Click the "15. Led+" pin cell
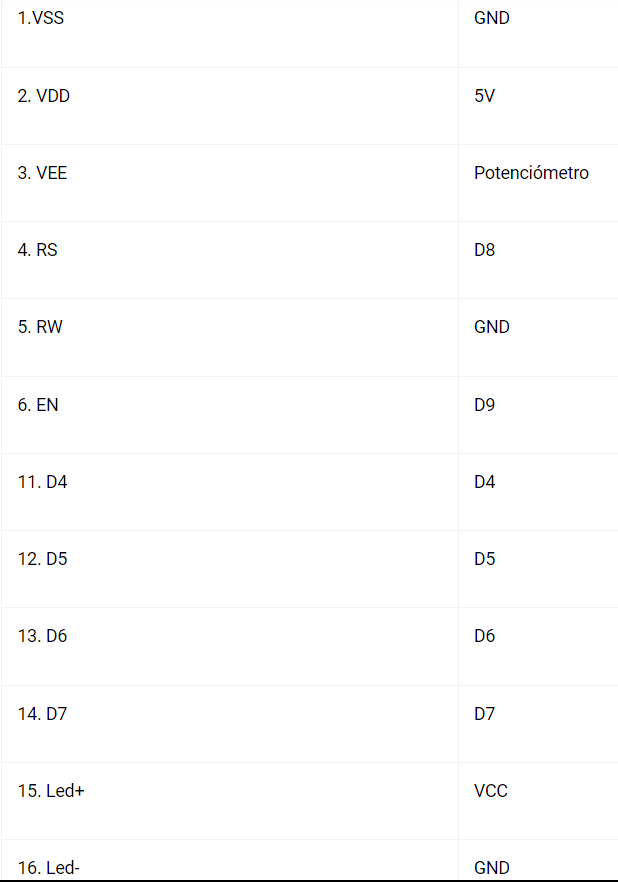 click(52, 791)
